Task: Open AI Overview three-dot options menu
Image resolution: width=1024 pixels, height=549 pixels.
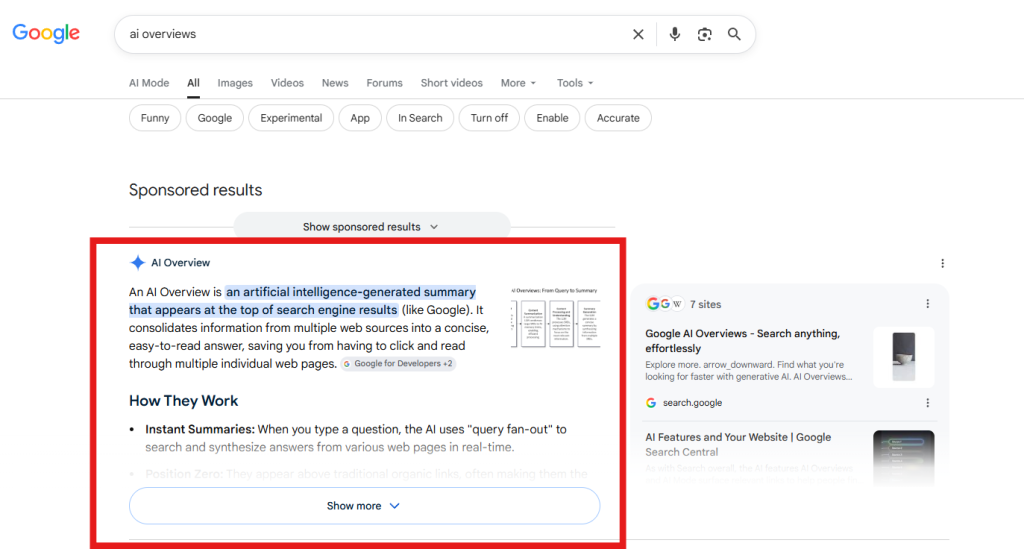Action: tap(942, 263)
